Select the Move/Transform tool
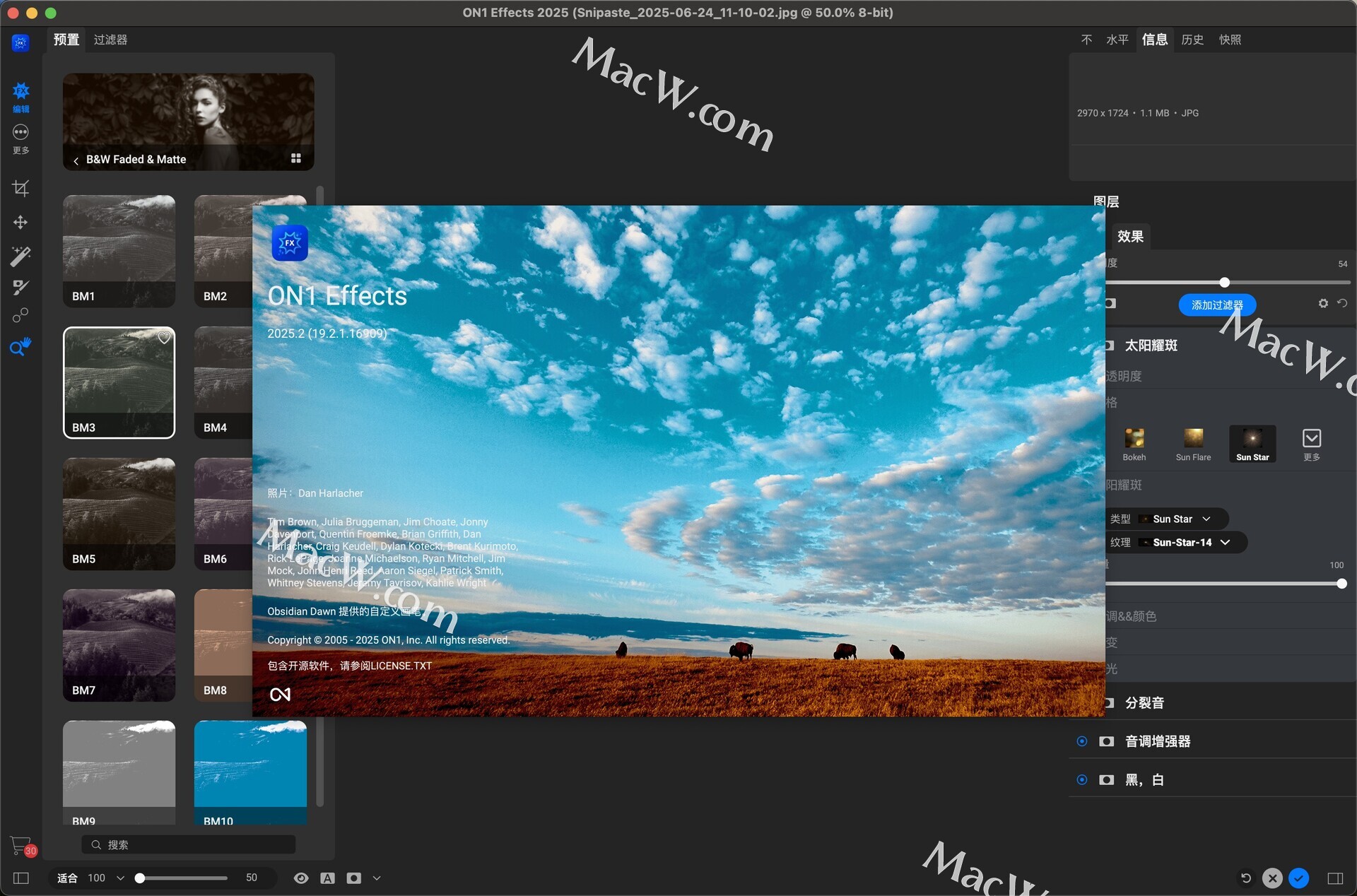 (20, 223)
